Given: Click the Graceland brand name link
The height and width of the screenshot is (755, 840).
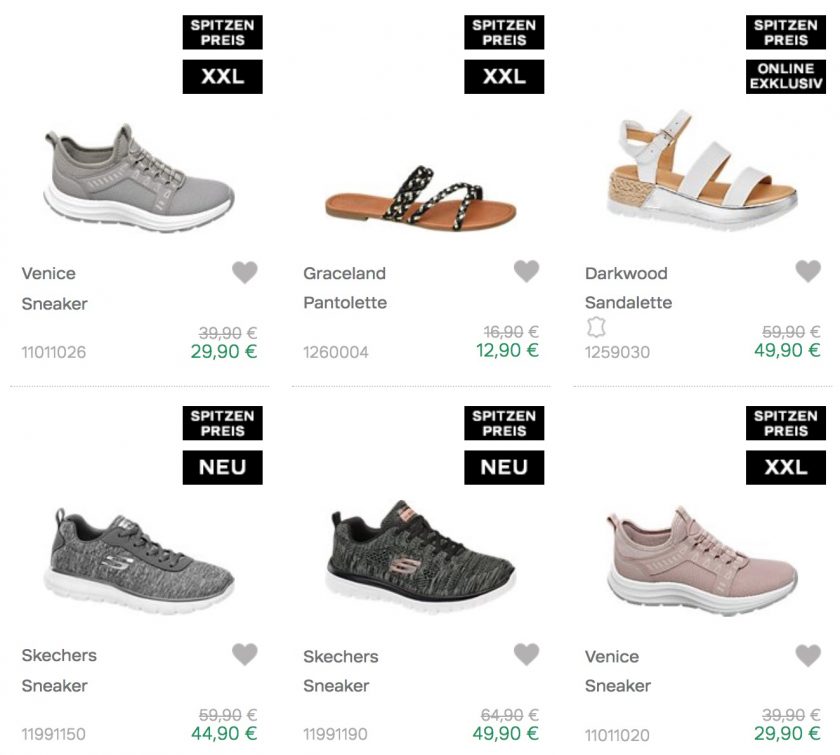Looking at the screenshot, I should tap(344, 273).
